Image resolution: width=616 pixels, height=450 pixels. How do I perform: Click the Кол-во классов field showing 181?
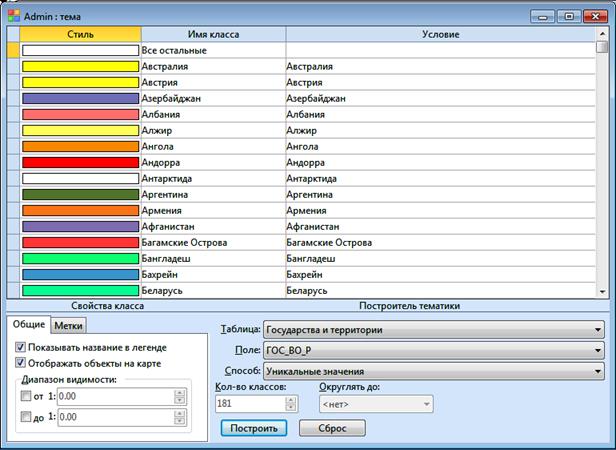click(x=249, y=405)
